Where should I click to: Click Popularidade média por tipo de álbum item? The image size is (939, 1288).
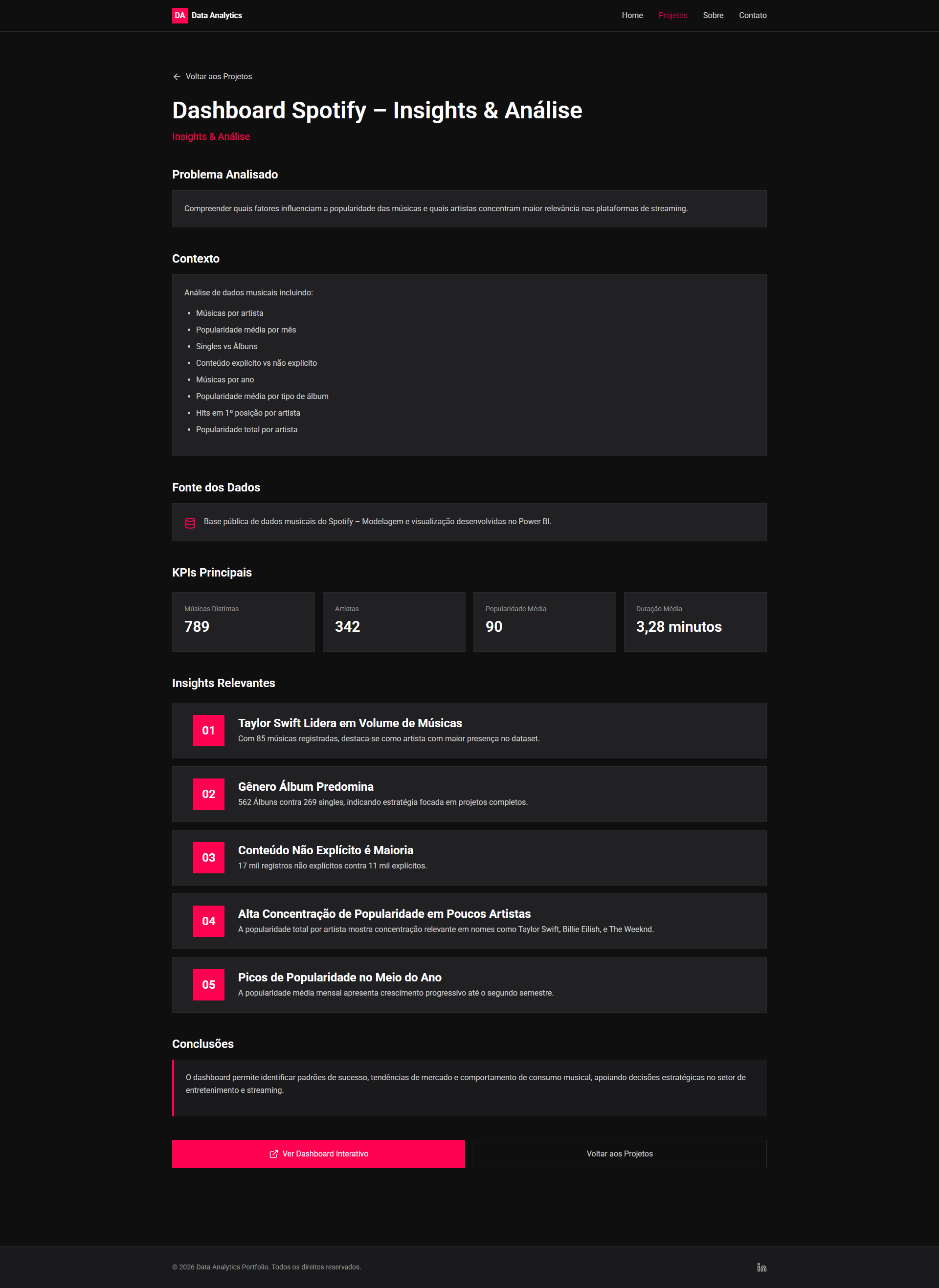click(x=262, y=396)
